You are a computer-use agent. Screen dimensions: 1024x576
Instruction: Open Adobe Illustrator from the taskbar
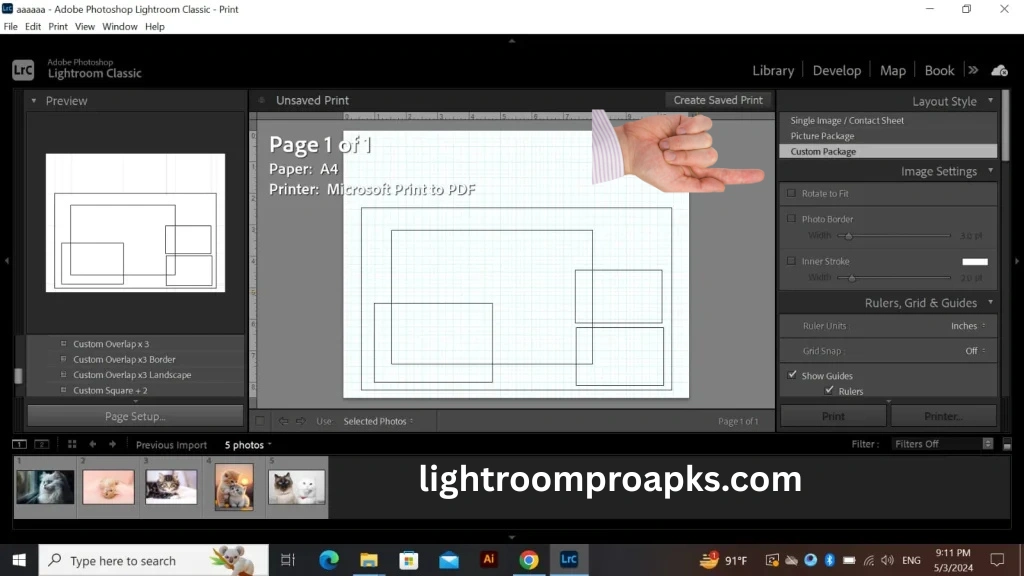[489, 560]
